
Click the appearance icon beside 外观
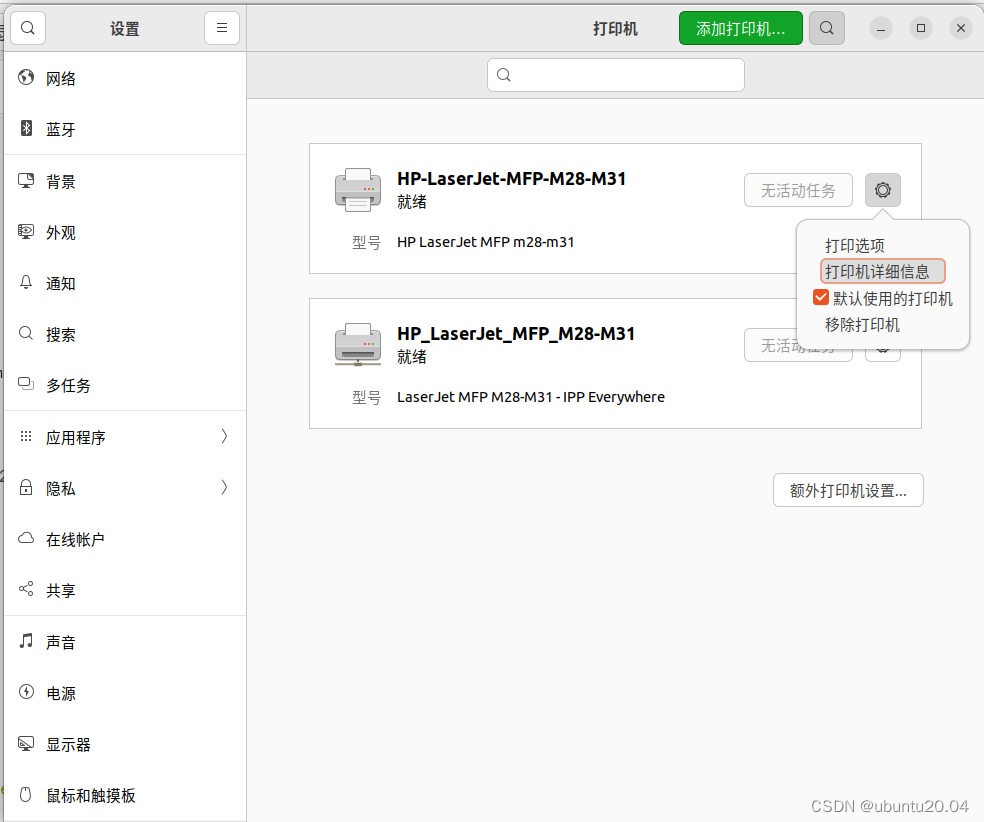coord(26,232)
